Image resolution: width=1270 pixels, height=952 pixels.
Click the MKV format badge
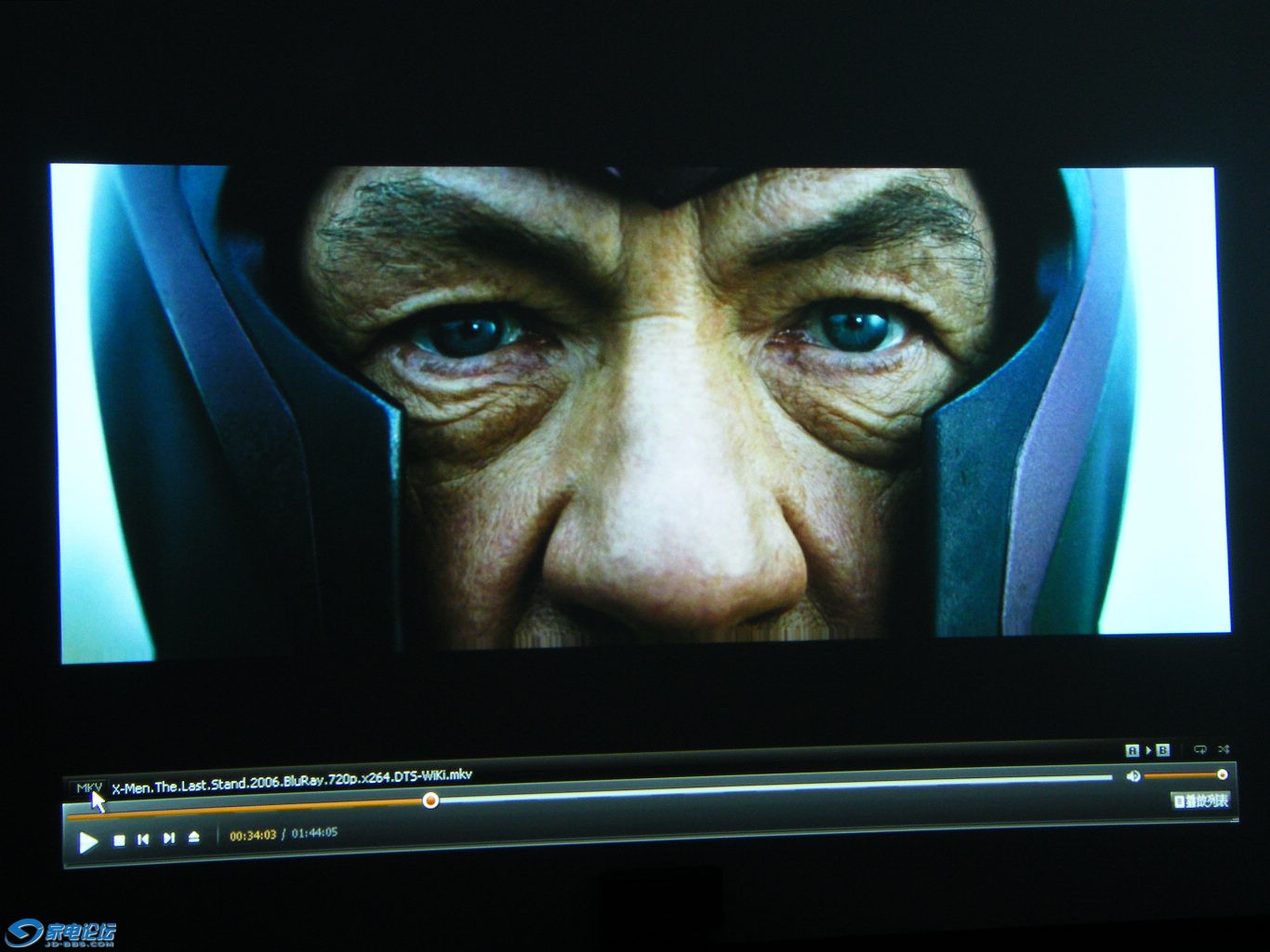[89, 788]
